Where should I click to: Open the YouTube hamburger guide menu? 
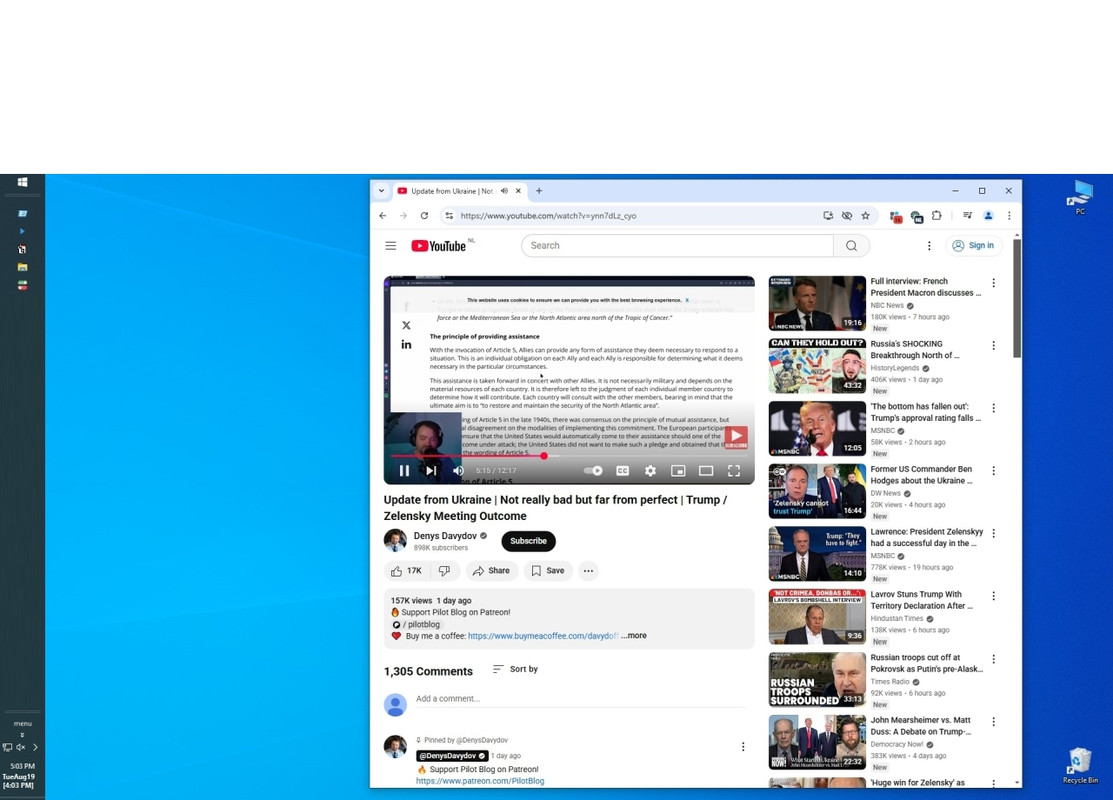[x=390, y=246]
